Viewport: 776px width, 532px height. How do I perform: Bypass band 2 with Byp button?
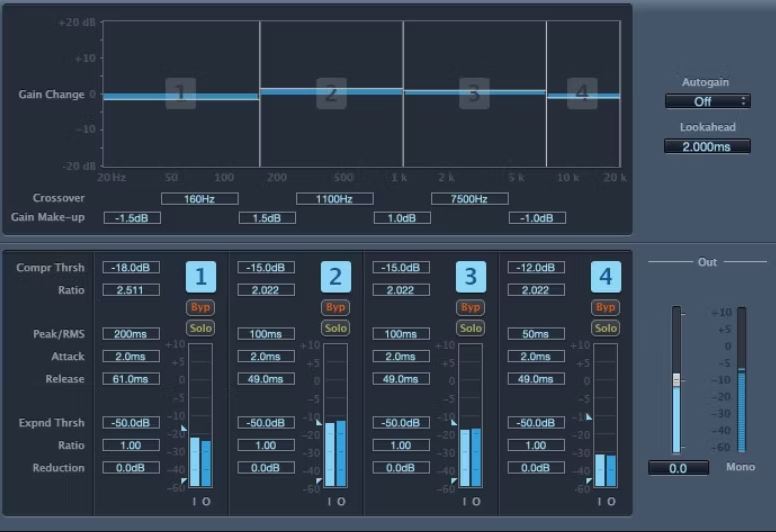pyautogui.click(x=336, y=307)
